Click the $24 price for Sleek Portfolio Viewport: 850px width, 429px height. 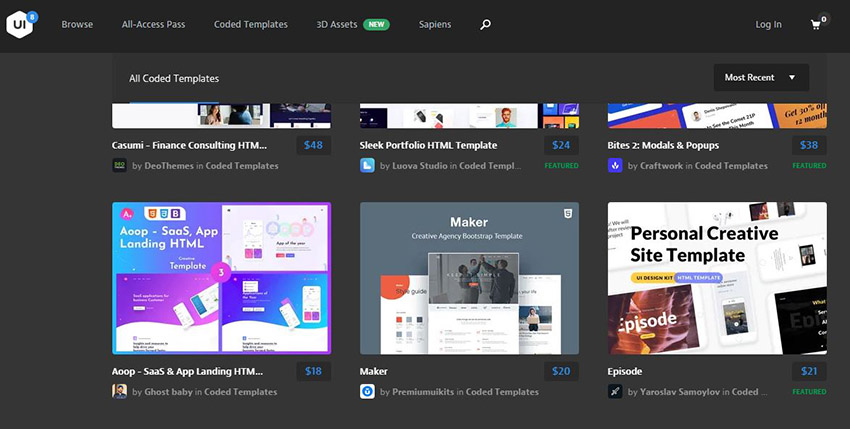coord(561,145)
